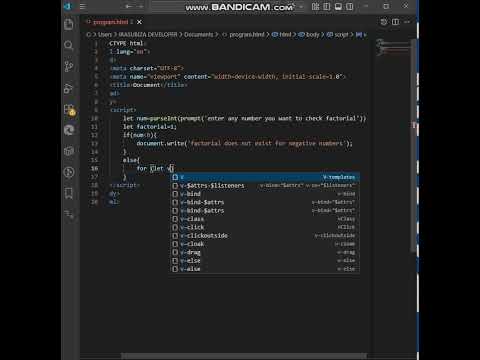Open the Run and Debug view
Screen dimensions: 480x360
click(69, 88)
